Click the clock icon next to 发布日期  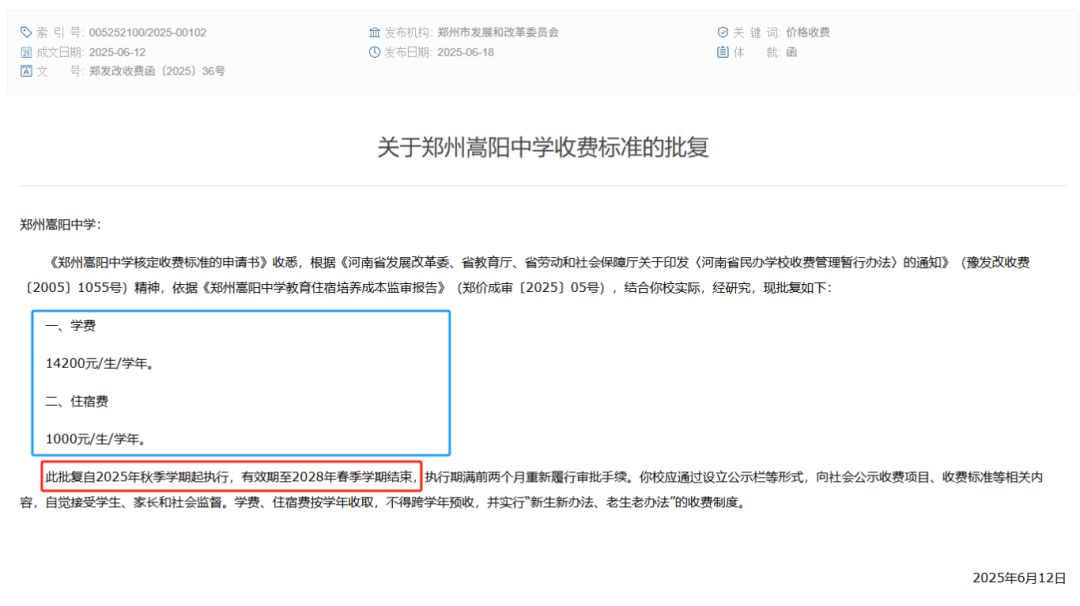(x=375, y=52)
